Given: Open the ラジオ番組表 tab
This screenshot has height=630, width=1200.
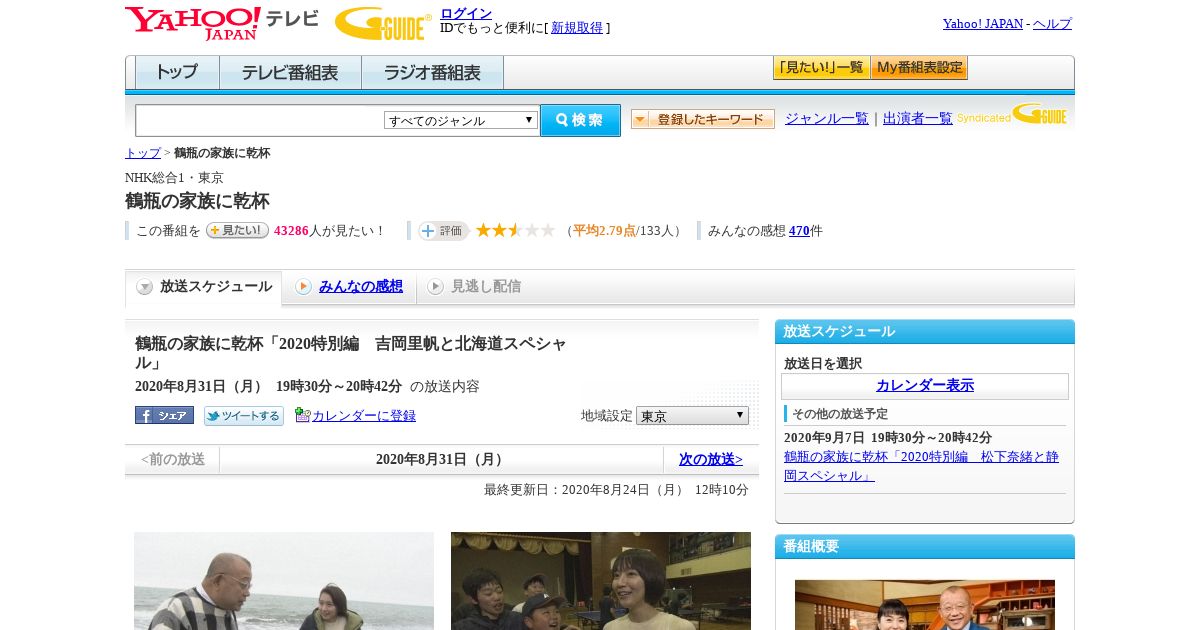Looking at the screenshot, I should [x=432, y=73].
